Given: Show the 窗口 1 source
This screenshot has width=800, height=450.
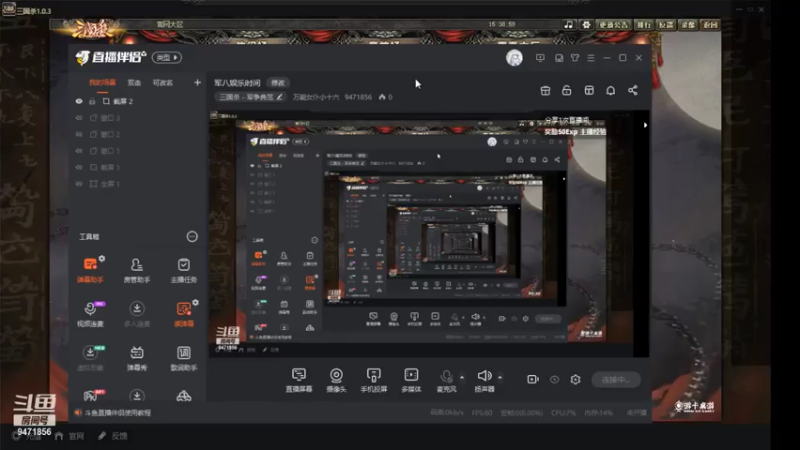Looking at the screenshot, I should pyautogui.click(x=79, y=151).
